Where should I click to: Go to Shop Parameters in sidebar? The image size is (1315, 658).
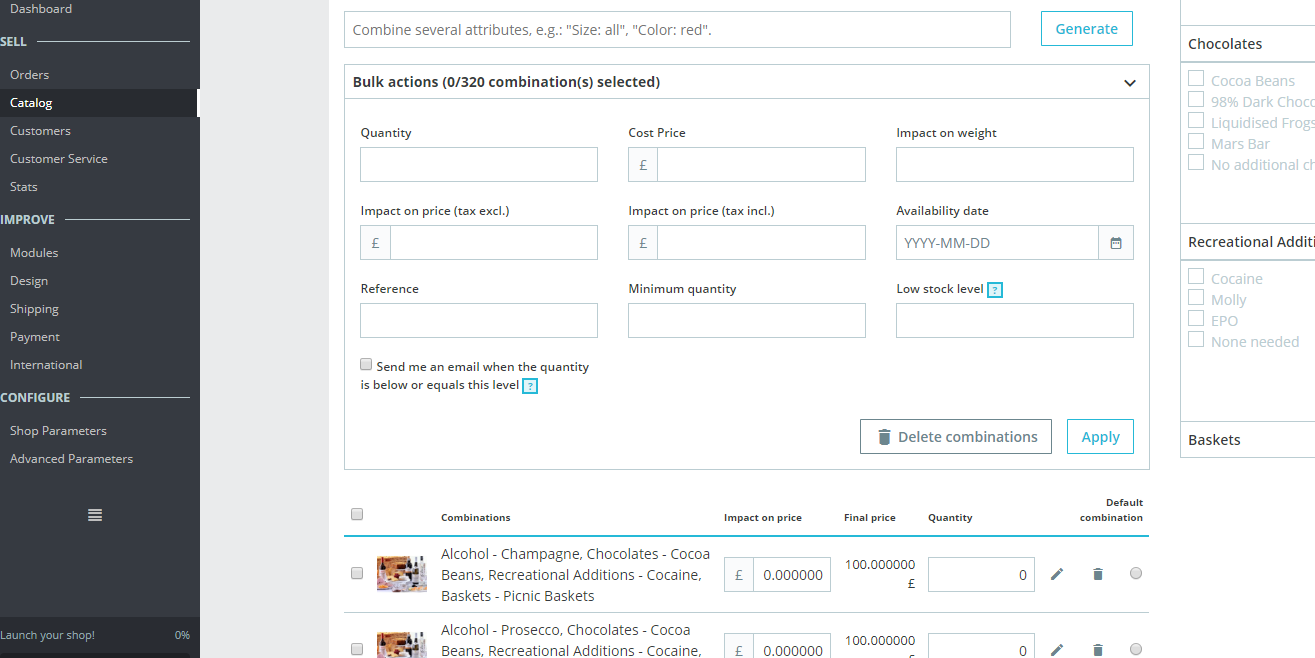tap(58, 431)
